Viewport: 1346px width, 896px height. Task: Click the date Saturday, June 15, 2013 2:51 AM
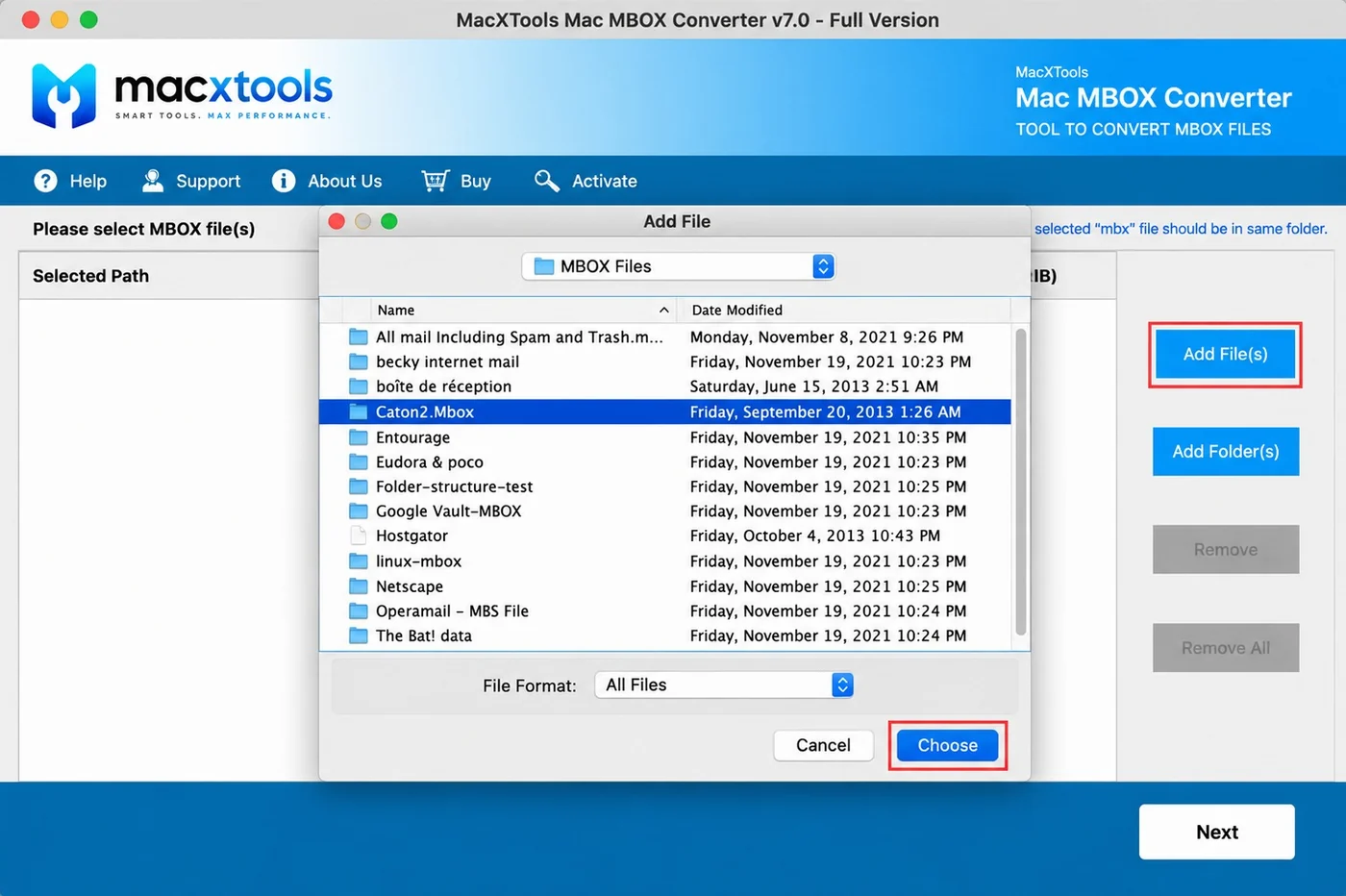pyautogui.click(x=814, y=386)
